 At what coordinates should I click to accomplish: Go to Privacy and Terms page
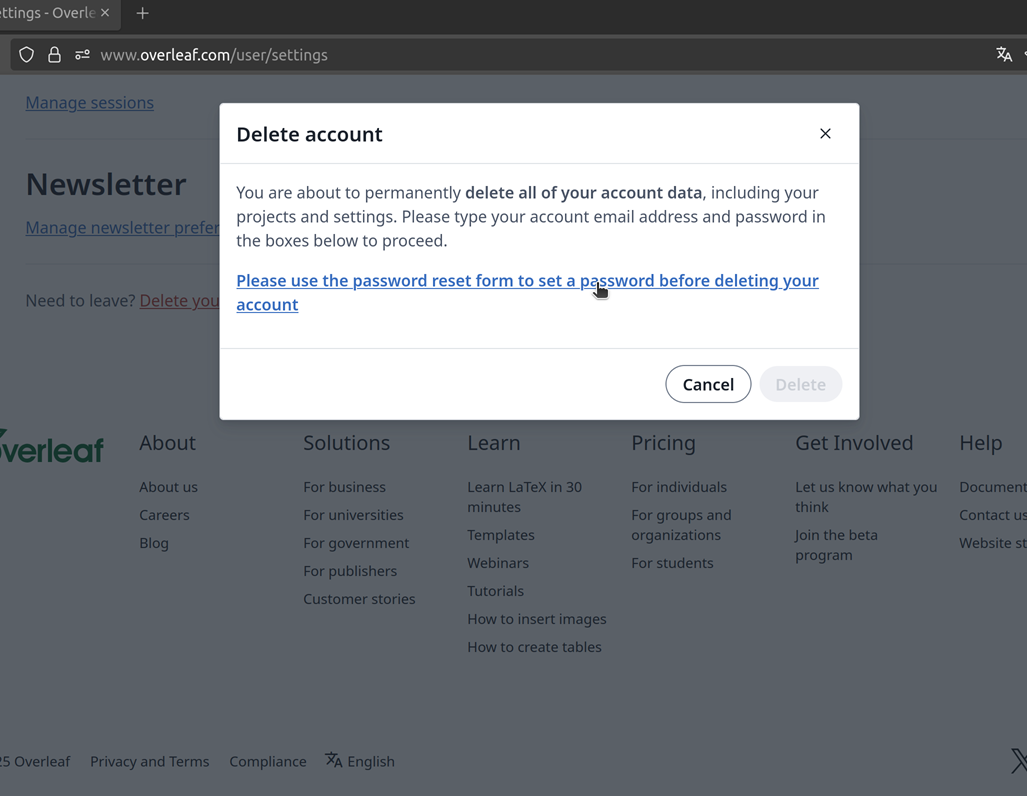click(149, 761)
